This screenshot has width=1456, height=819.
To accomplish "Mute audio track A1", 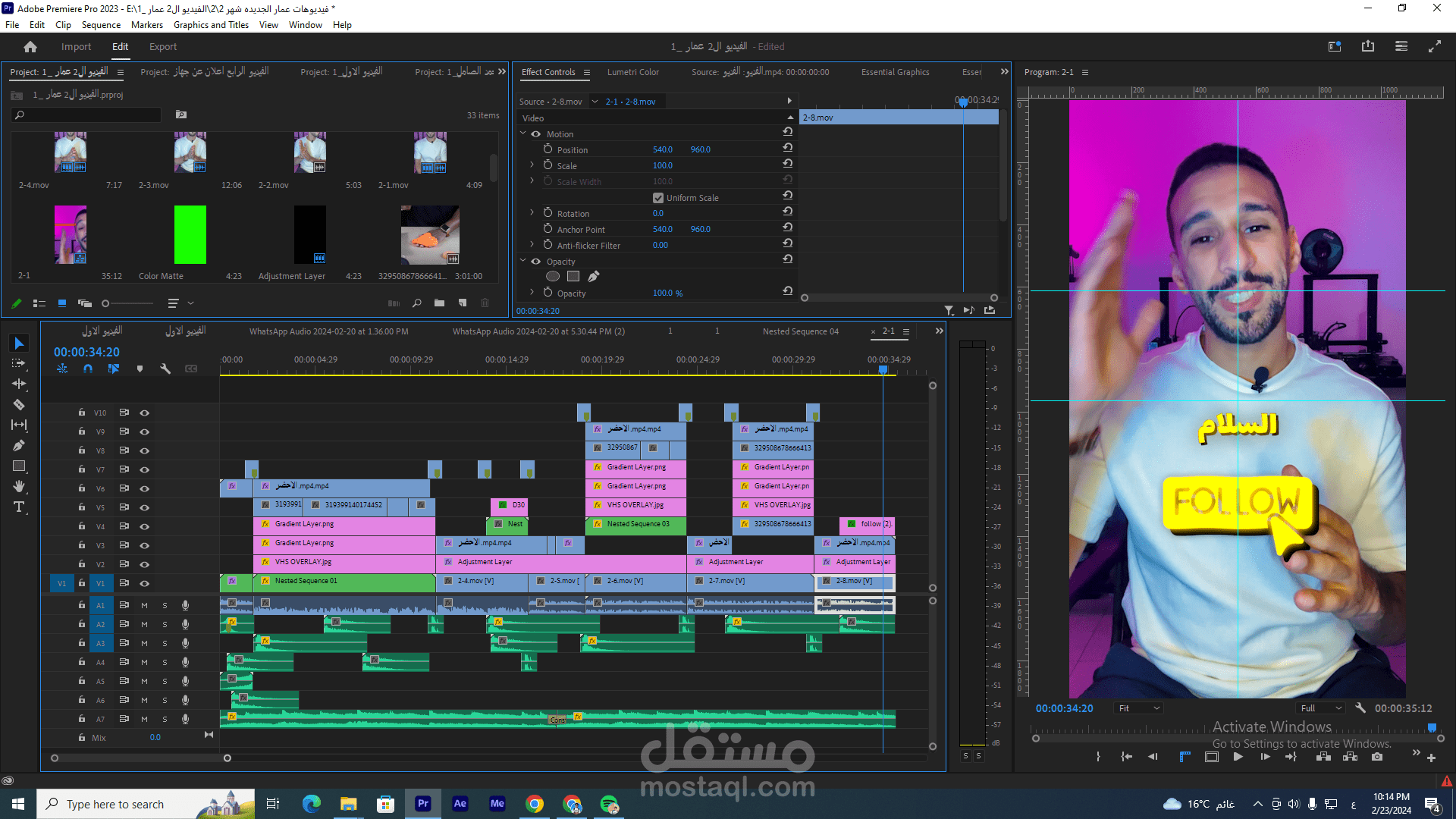I will (144, 605).
